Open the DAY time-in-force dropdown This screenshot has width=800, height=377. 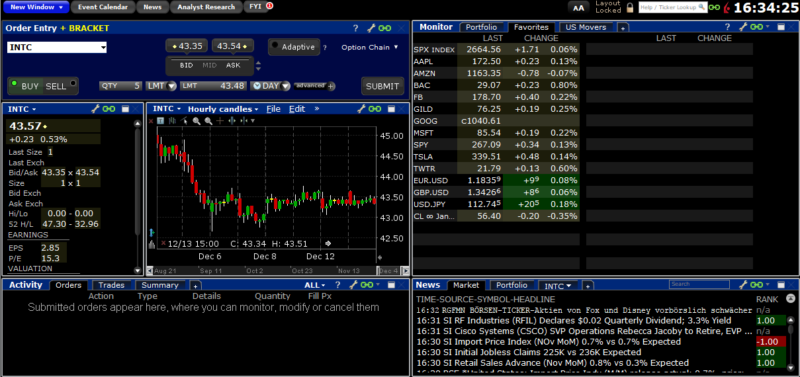[x=270, y=86]
